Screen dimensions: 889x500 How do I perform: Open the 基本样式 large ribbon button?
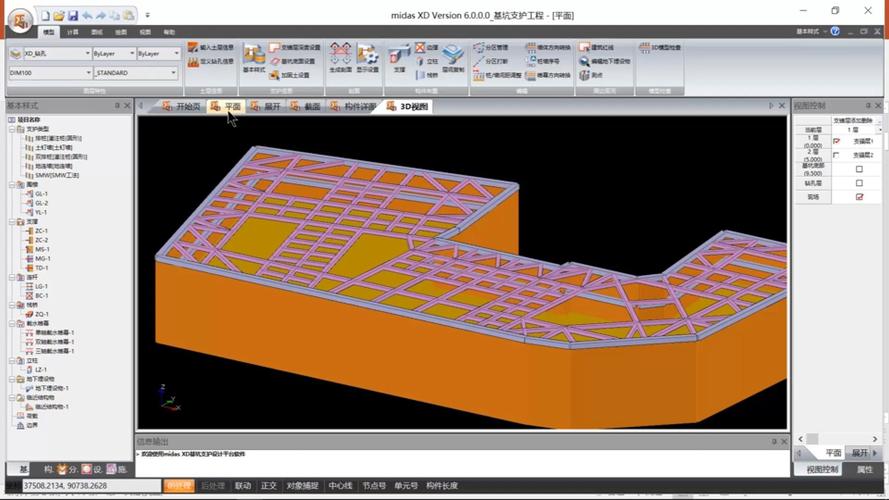point(254,58)
